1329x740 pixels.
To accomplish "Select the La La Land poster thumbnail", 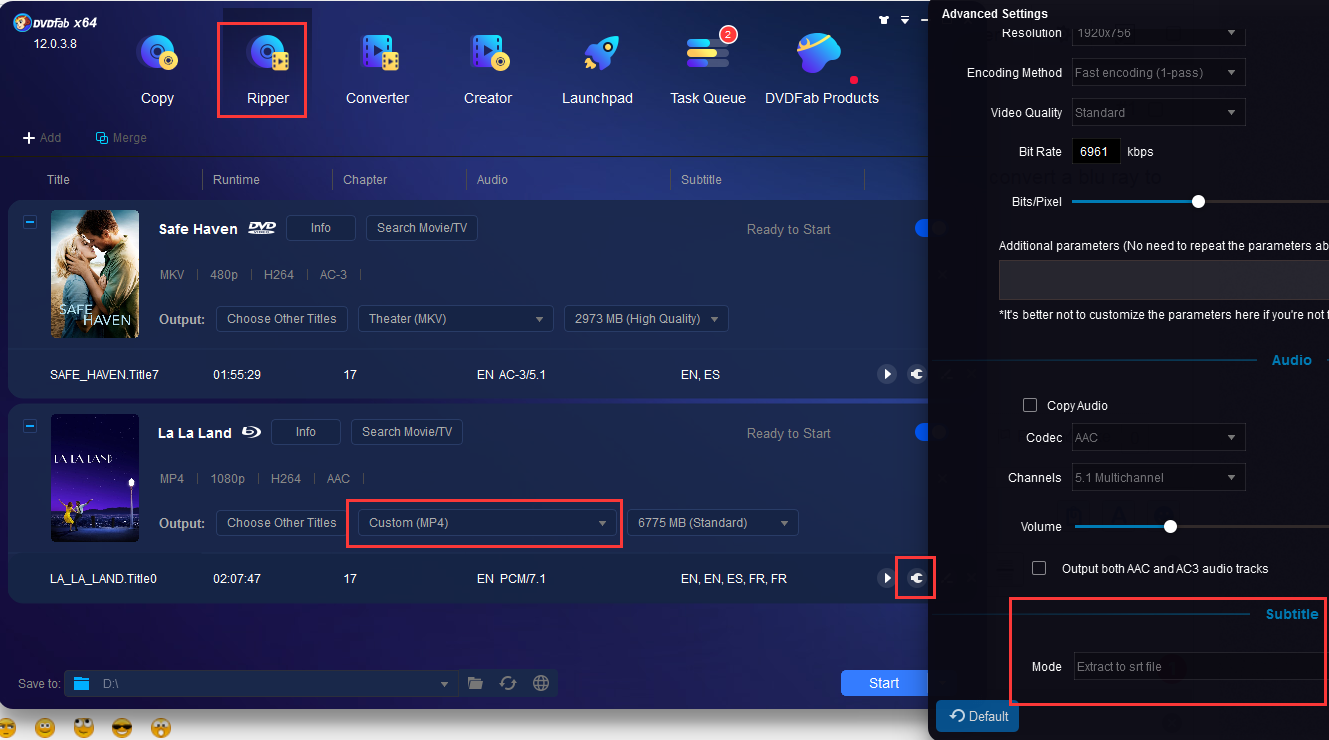I will (95, 478).
